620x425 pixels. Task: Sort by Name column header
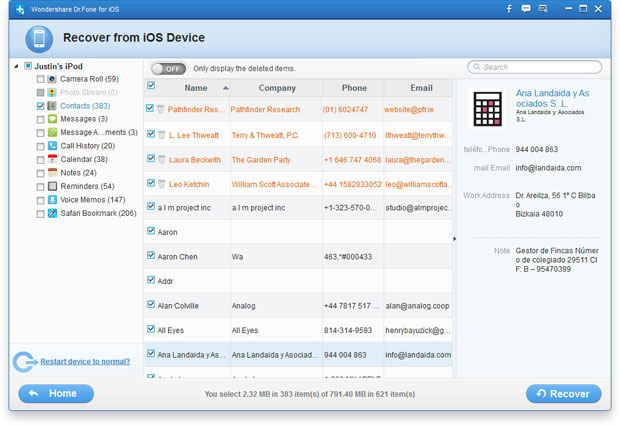[196, 88]
